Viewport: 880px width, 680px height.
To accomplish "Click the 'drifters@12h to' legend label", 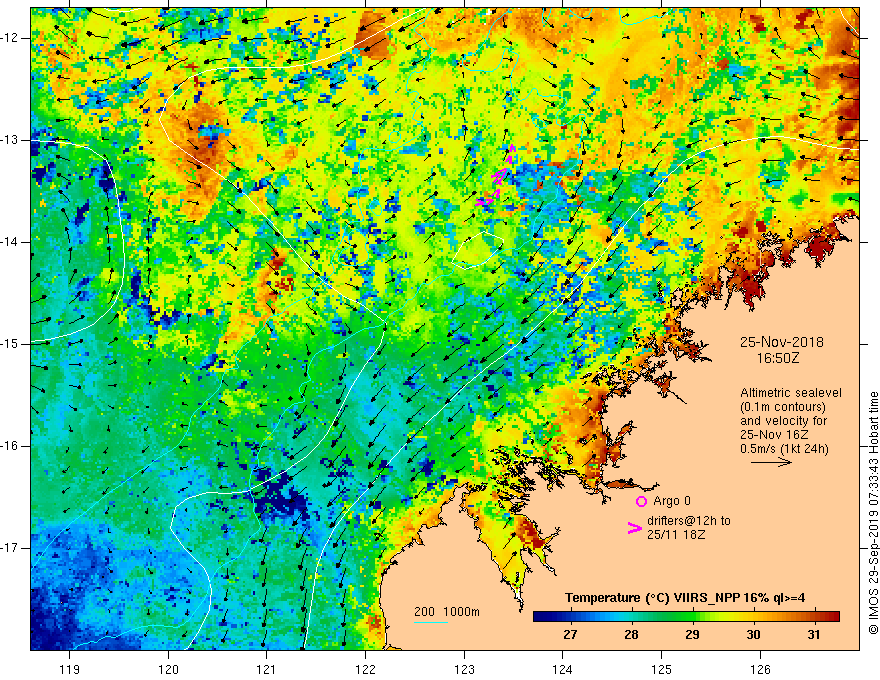I will coord(689,521).
